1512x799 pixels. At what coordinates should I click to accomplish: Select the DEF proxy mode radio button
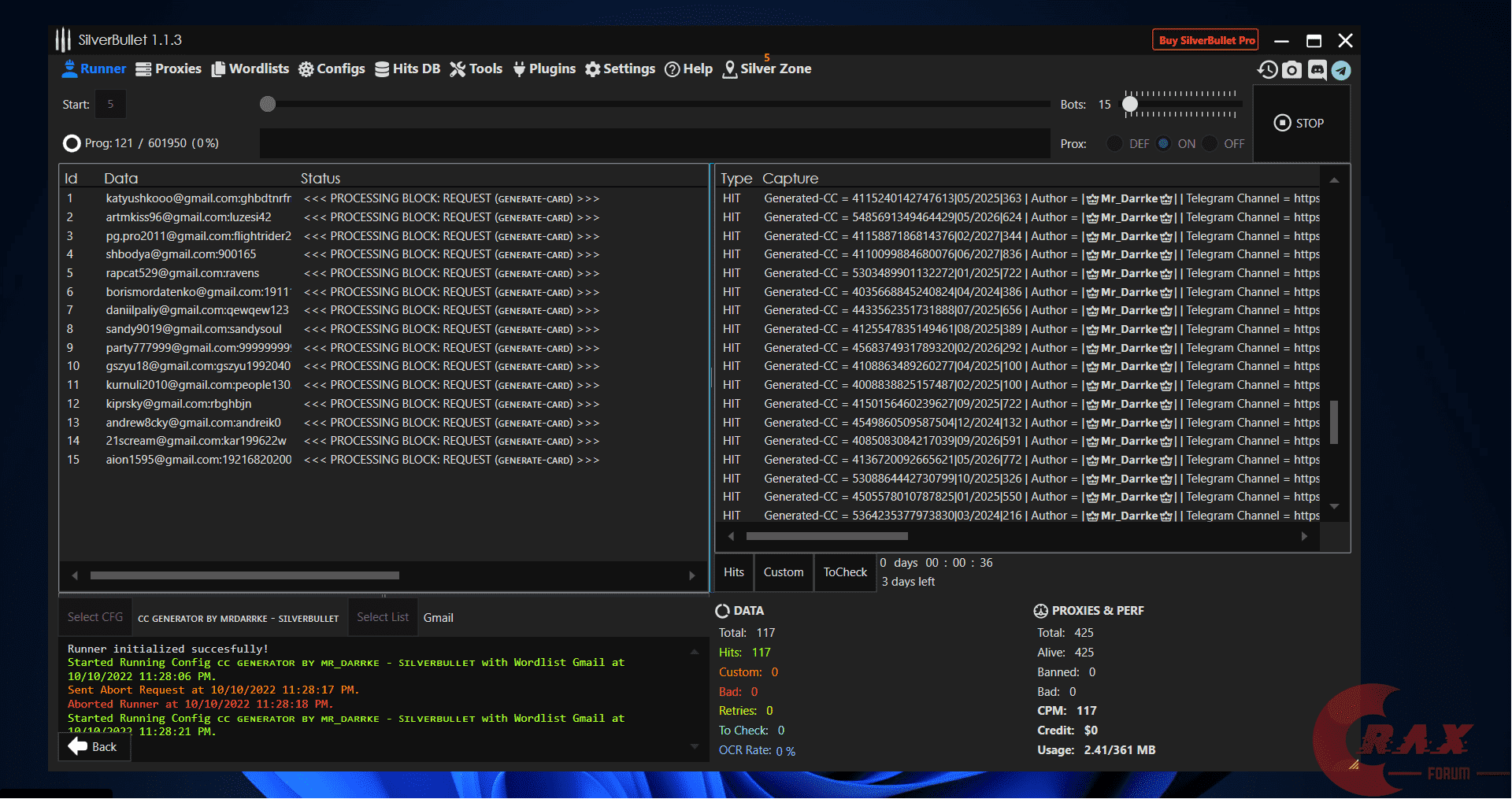(1114, 144)
